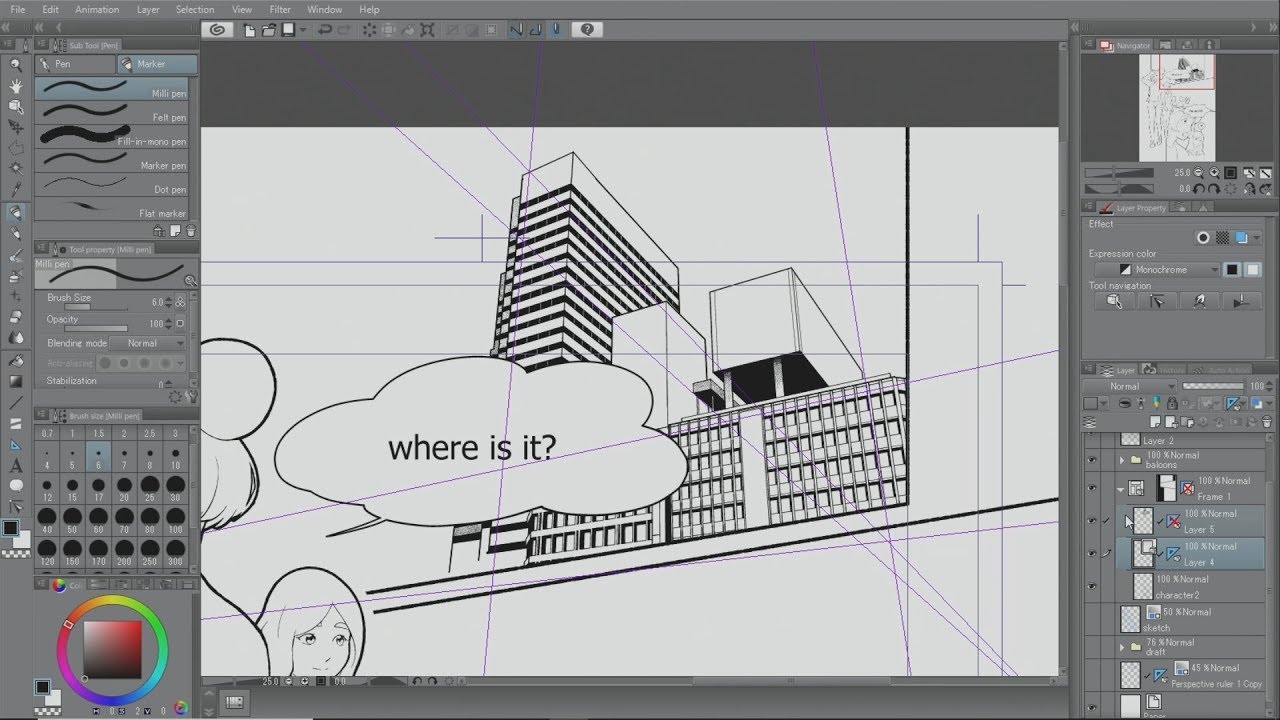1280x720 pixels.
Task: Switch to the Marker sub tool tab
Action: (157, 64)
